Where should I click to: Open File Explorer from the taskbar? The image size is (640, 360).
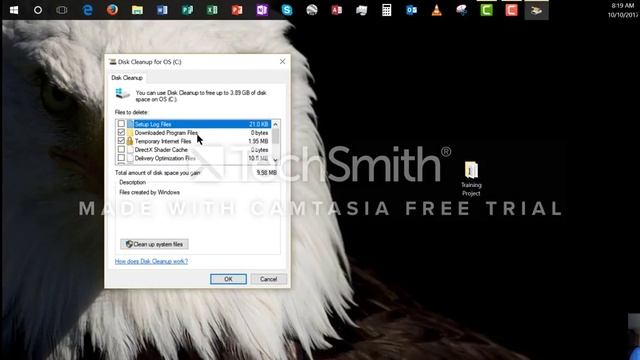(x=137, y=10)
